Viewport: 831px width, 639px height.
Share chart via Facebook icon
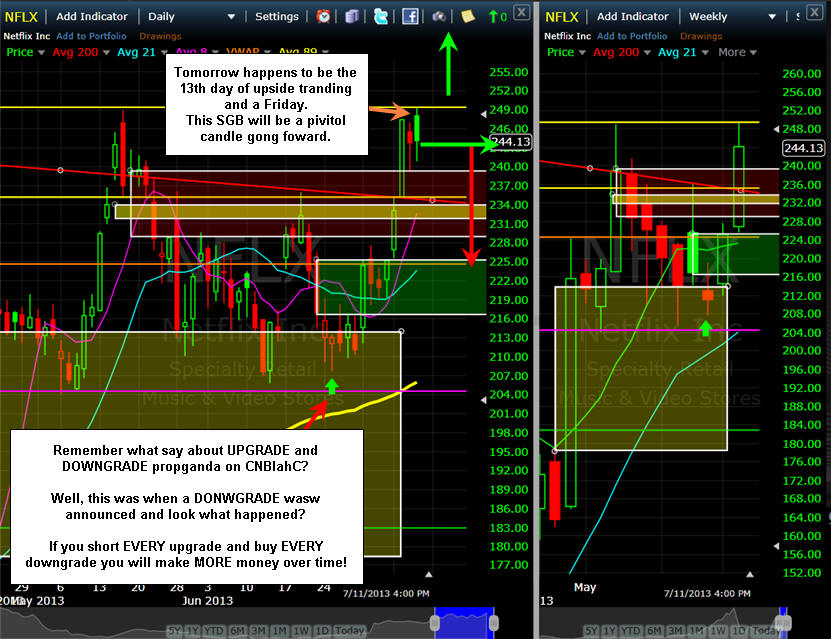410,16
